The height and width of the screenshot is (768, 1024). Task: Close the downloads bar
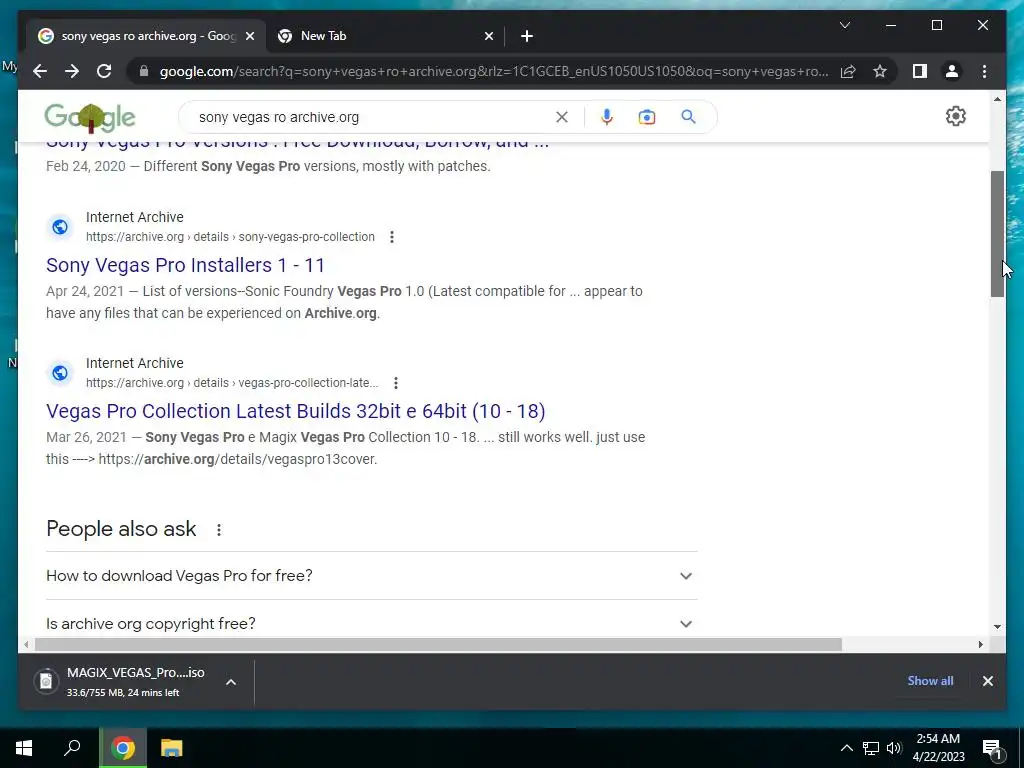point(987,681)
